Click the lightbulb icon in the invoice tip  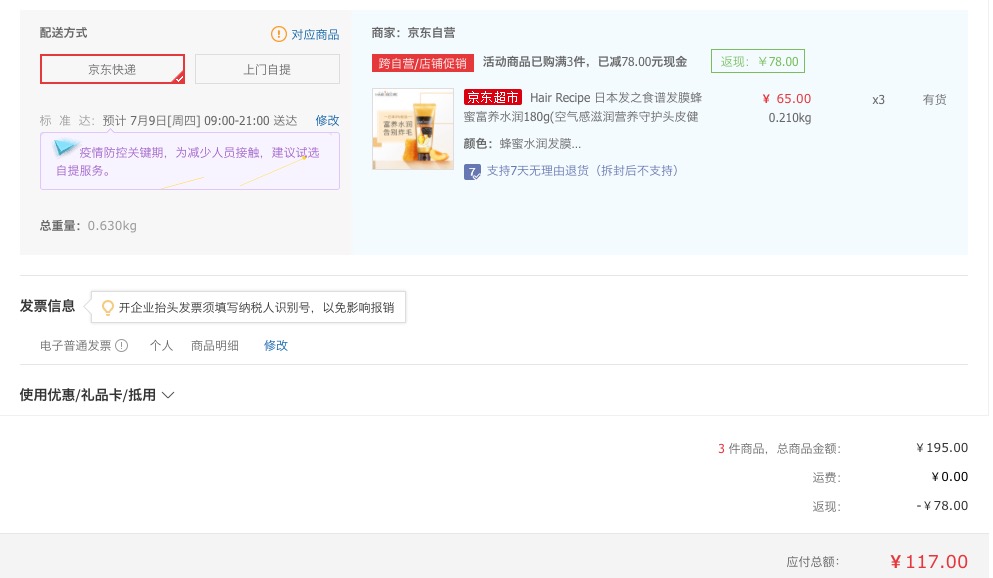[x=108, y=307]
